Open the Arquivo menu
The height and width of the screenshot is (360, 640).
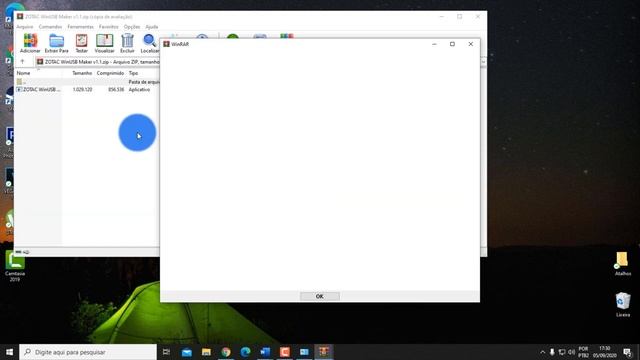tap(24, 27)
